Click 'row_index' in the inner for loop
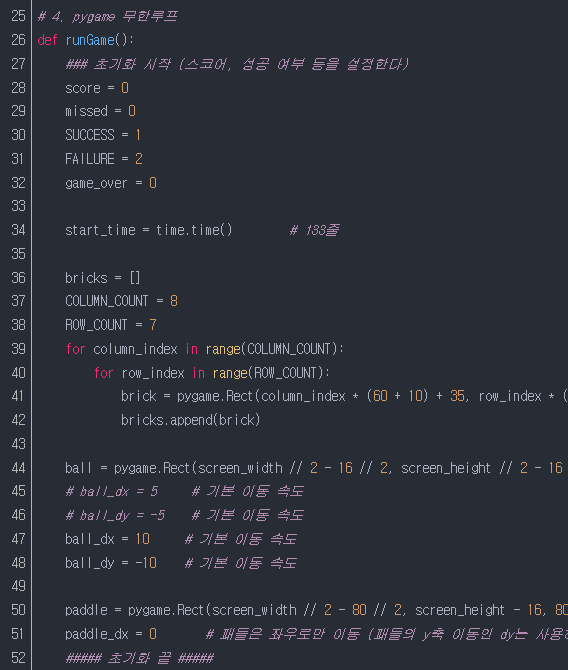 click(x=153, y=373)
